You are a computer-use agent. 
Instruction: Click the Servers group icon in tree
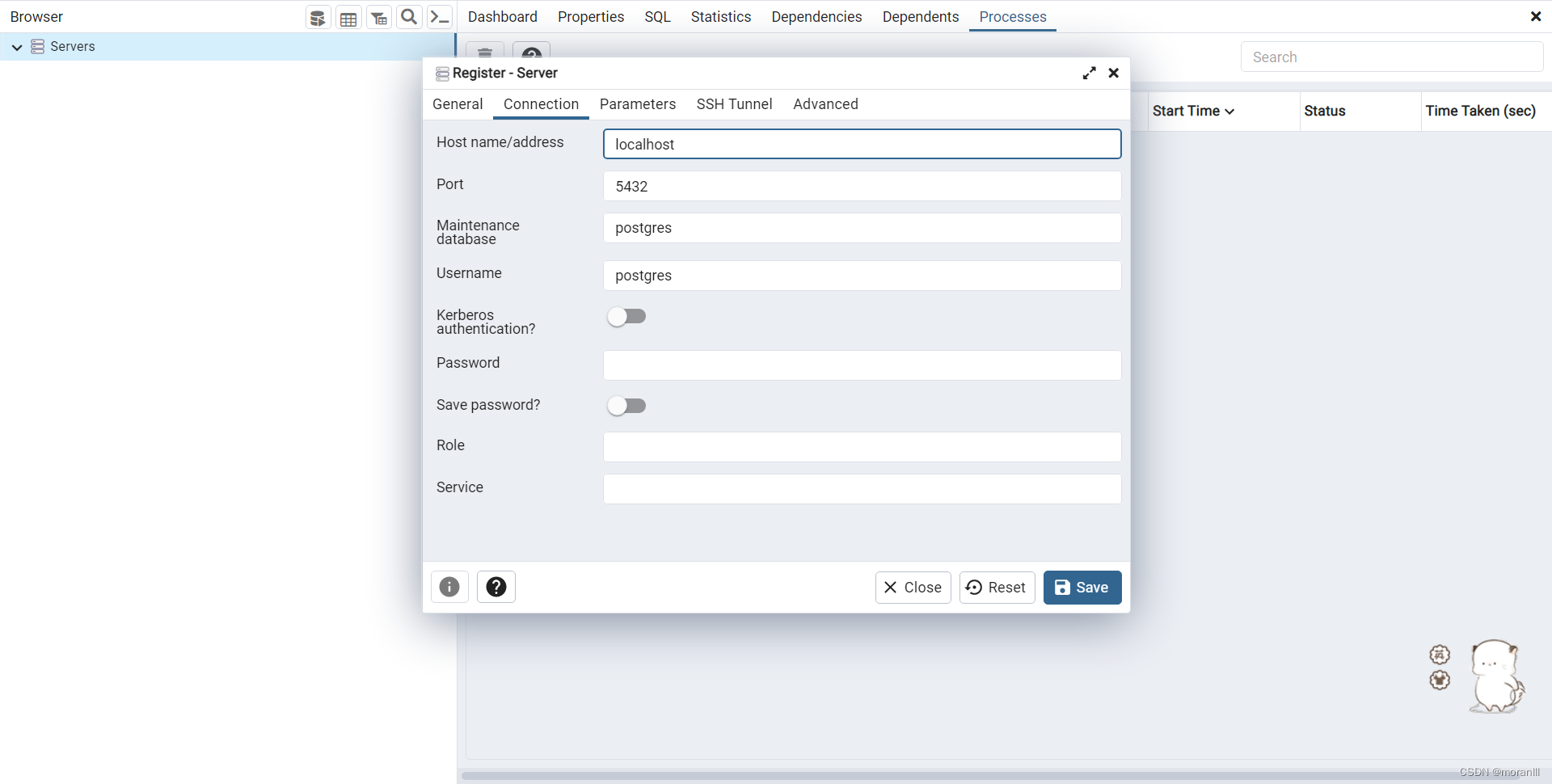[37, 47]
